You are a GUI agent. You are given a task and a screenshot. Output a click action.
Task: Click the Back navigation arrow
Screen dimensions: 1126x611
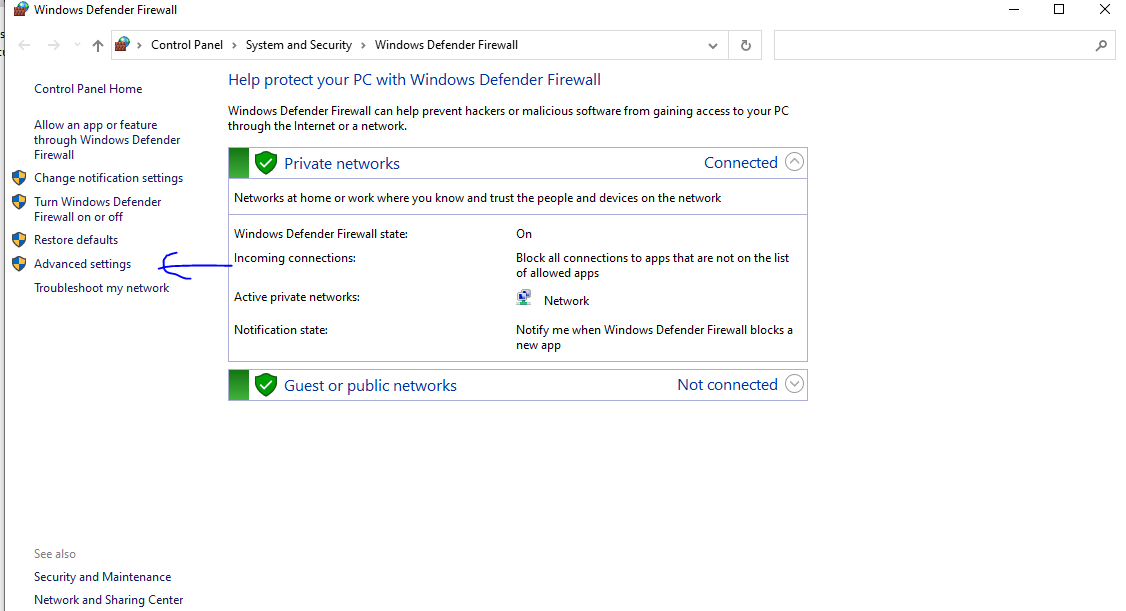[x=25, y=45]
